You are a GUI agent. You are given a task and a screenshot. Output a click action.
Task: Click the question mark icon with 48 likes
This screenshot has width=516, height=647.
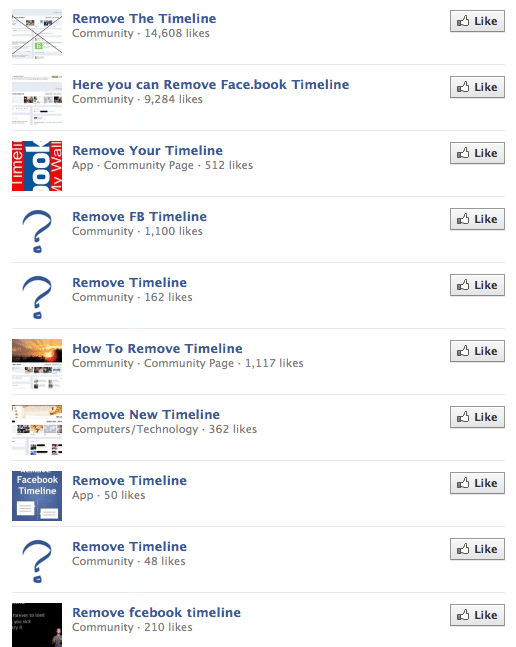click(37, 562)
